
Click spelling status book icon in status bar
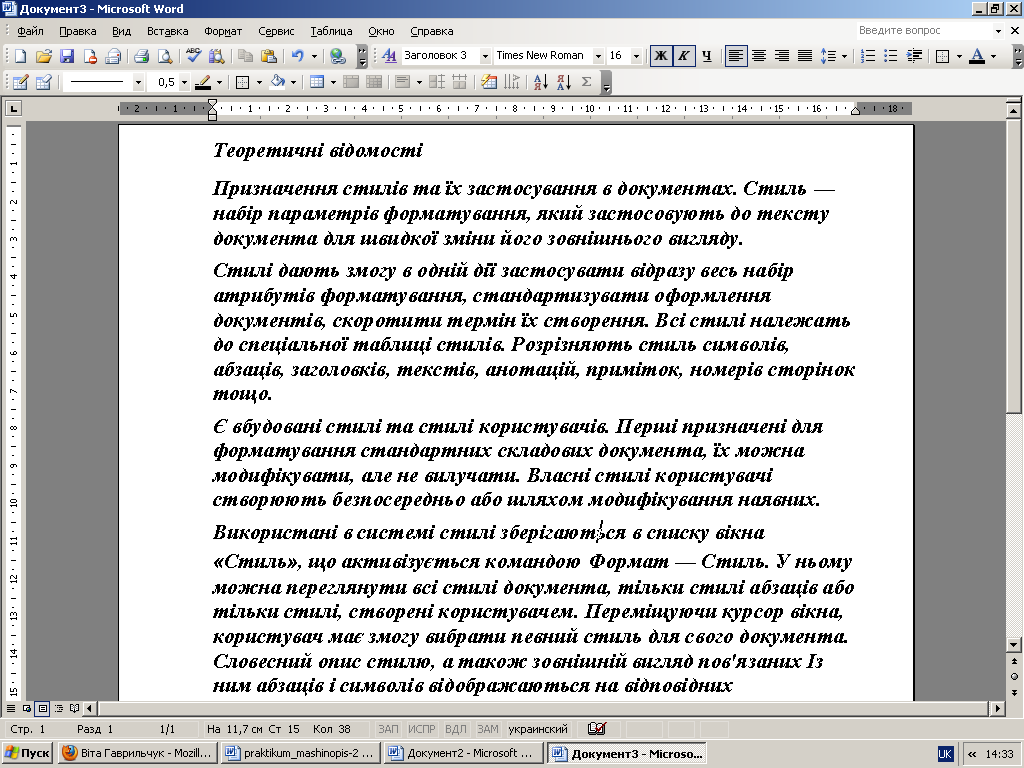point(596,729)
